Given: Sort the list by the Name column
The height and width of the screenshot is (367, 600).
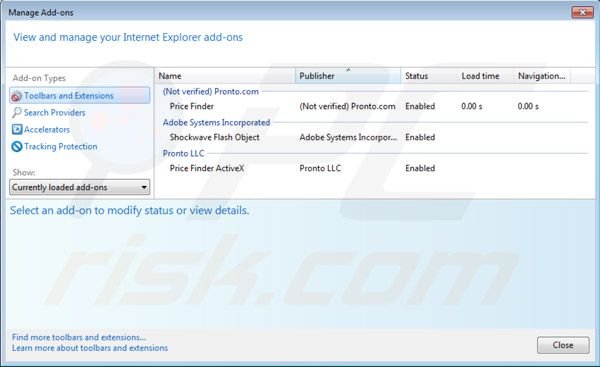Looking at the screenshot, I should pyautogui.click(x=225, y=76).
